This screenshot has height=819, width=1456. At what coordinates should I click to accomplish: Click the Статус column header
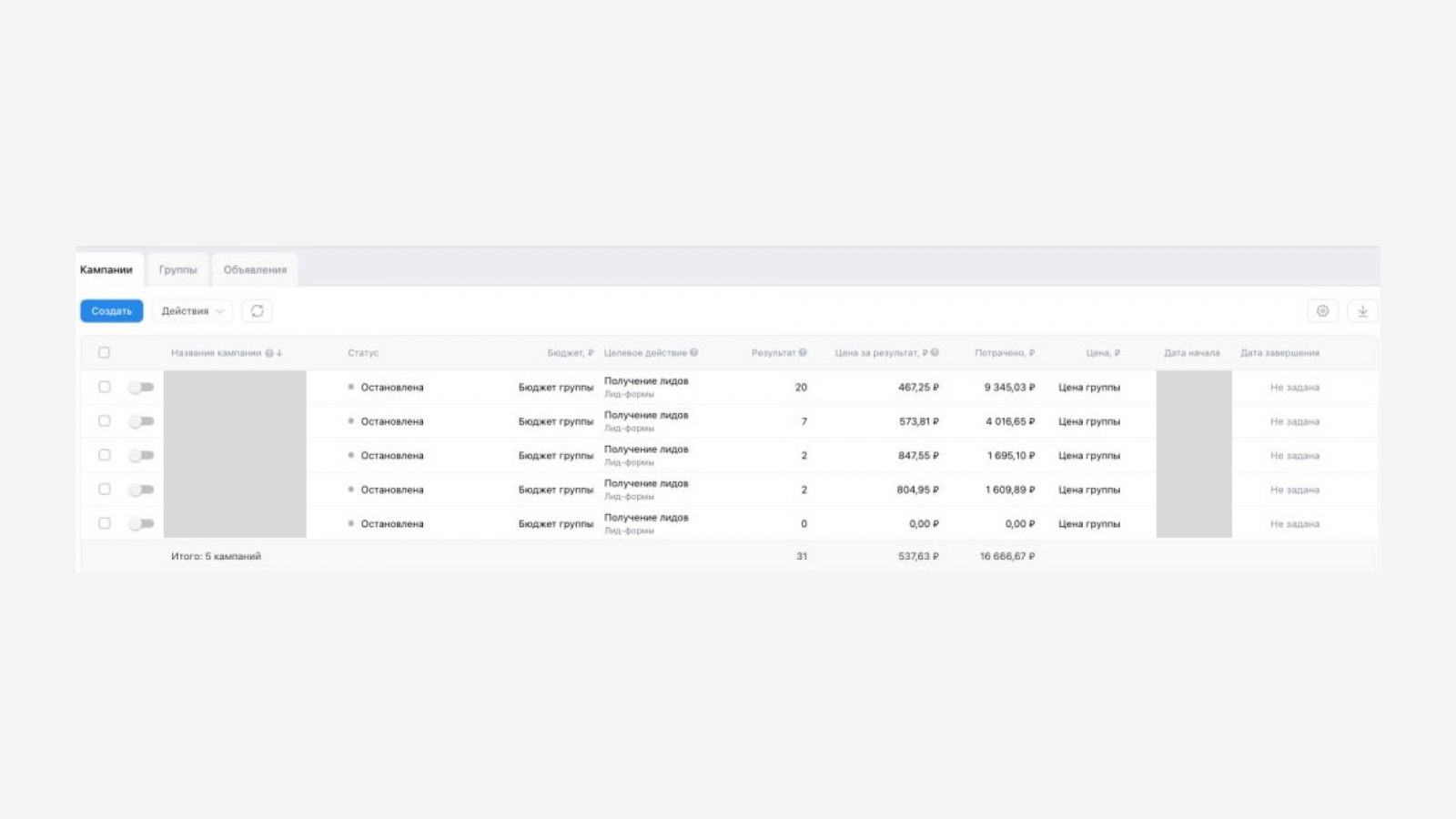coord(363,353)
